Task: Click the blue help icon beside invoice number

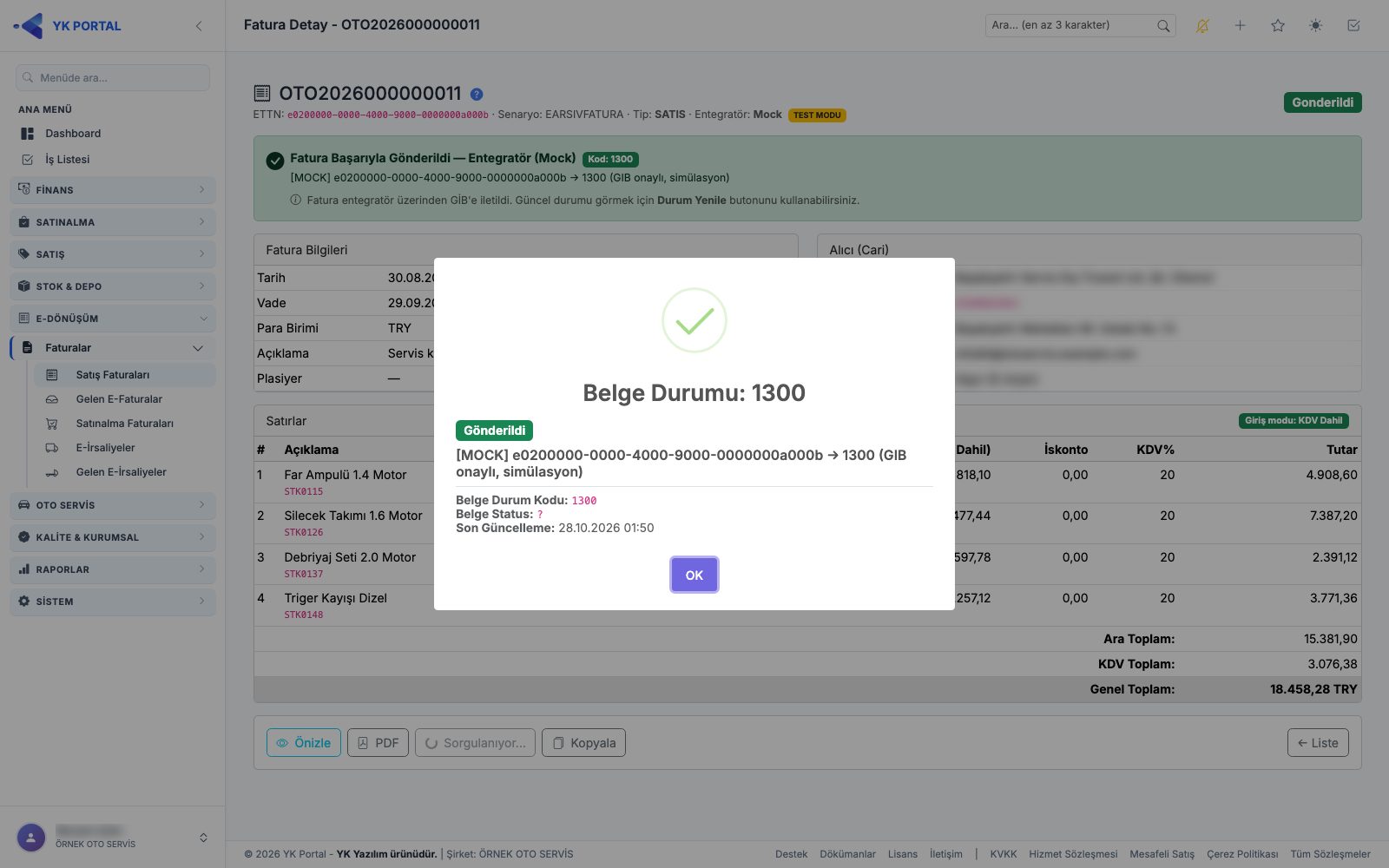Action: point(477,94)
